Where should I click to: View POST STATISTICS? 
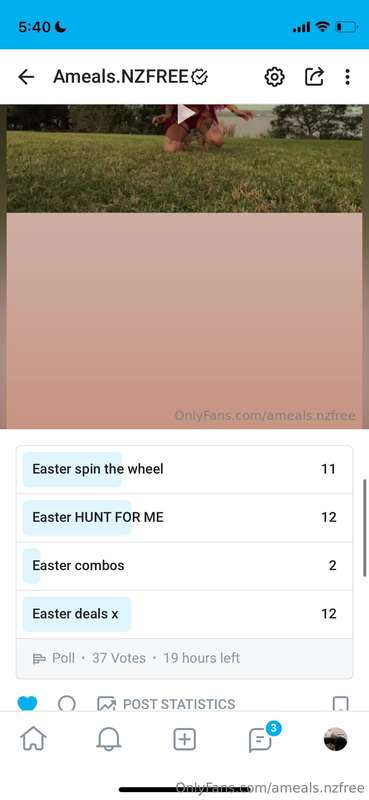tap(166, 704)
